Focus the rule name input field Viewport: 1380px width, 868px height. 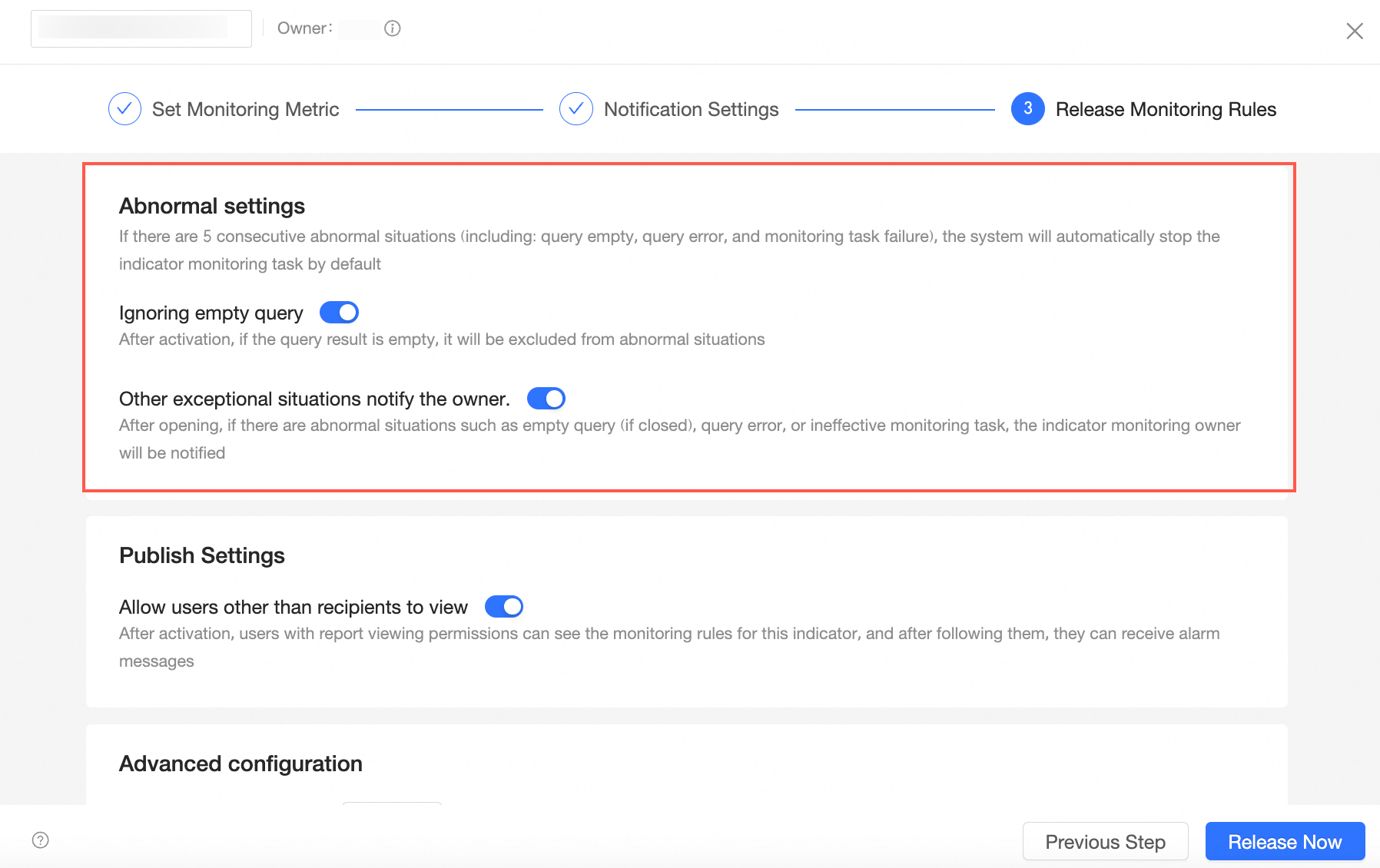[141, 28]
